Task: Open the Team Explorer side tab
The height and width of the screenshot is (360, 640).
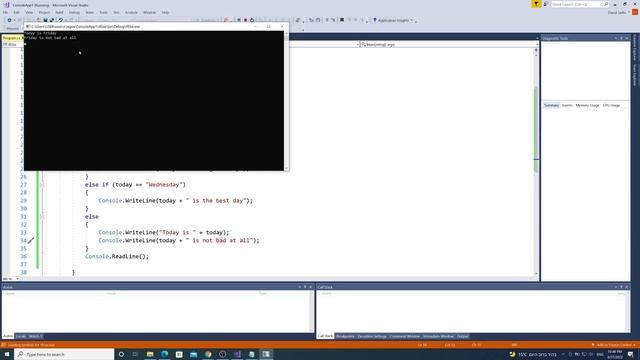Action: click(x=635, y=75)
